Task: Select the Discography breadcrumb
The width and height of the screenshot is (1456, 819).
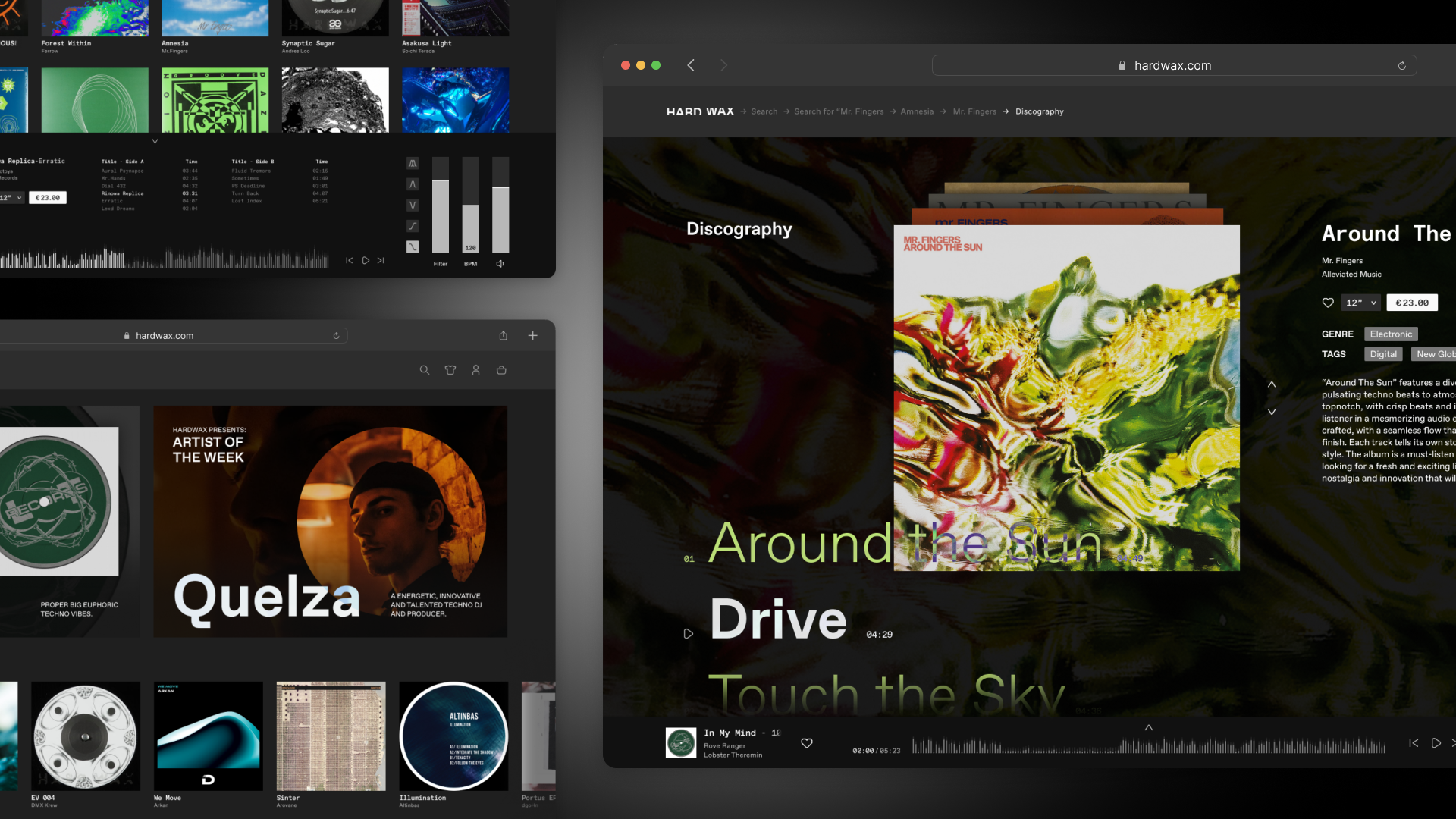Action: pyautogui.click(x=1039, y=111)
